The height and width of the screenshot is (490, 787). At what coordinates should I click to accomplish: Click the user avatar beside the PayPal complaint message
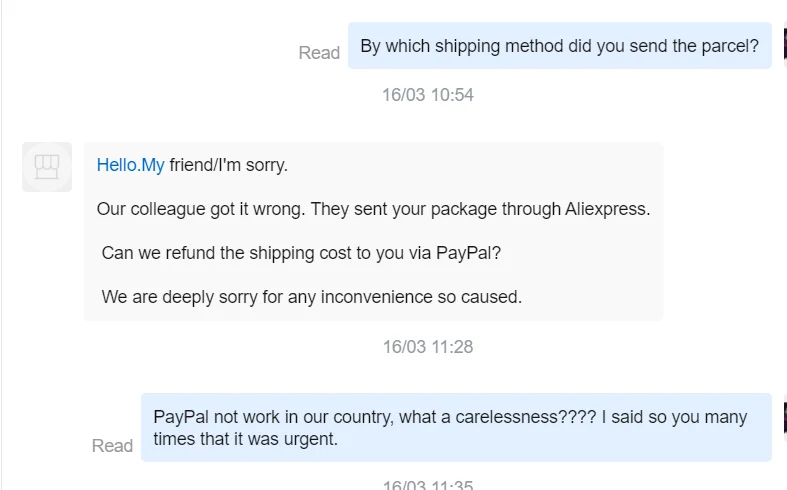(783, 416)
